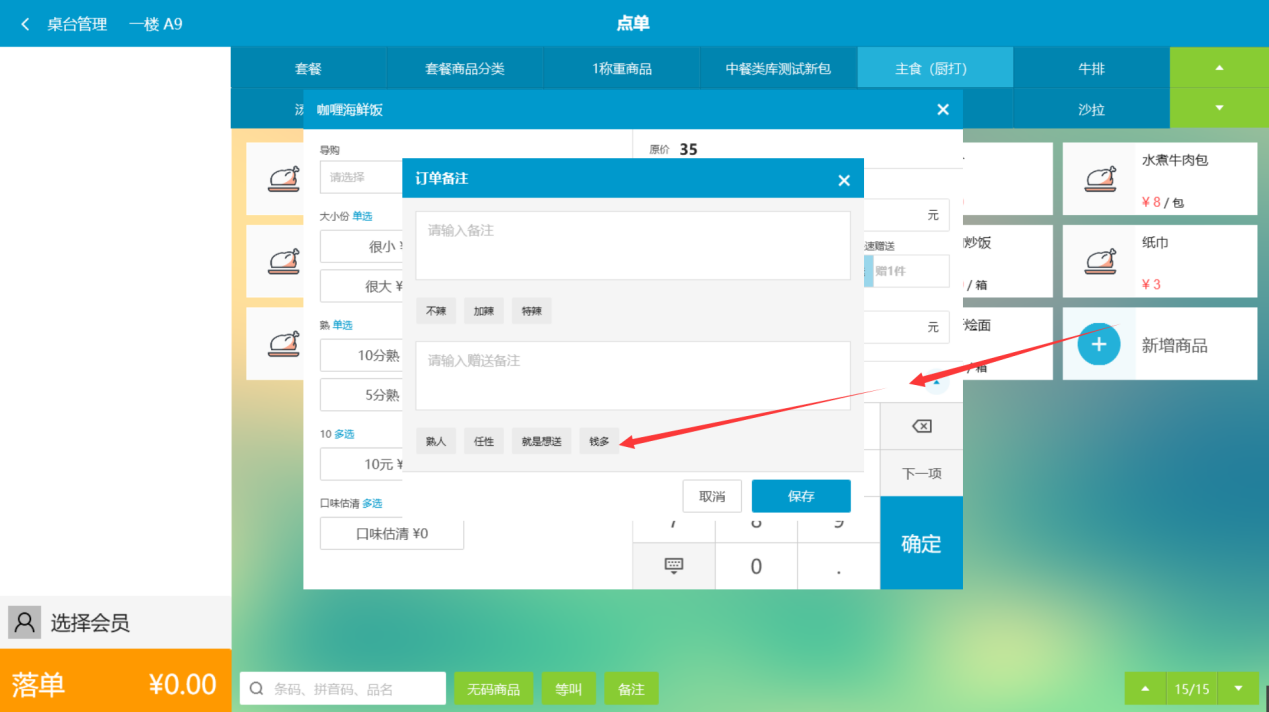Image resolution: width=1269 pixels, height=712 pixels.
Task: Open 选择会员 member selector
Action: [115, 623]
